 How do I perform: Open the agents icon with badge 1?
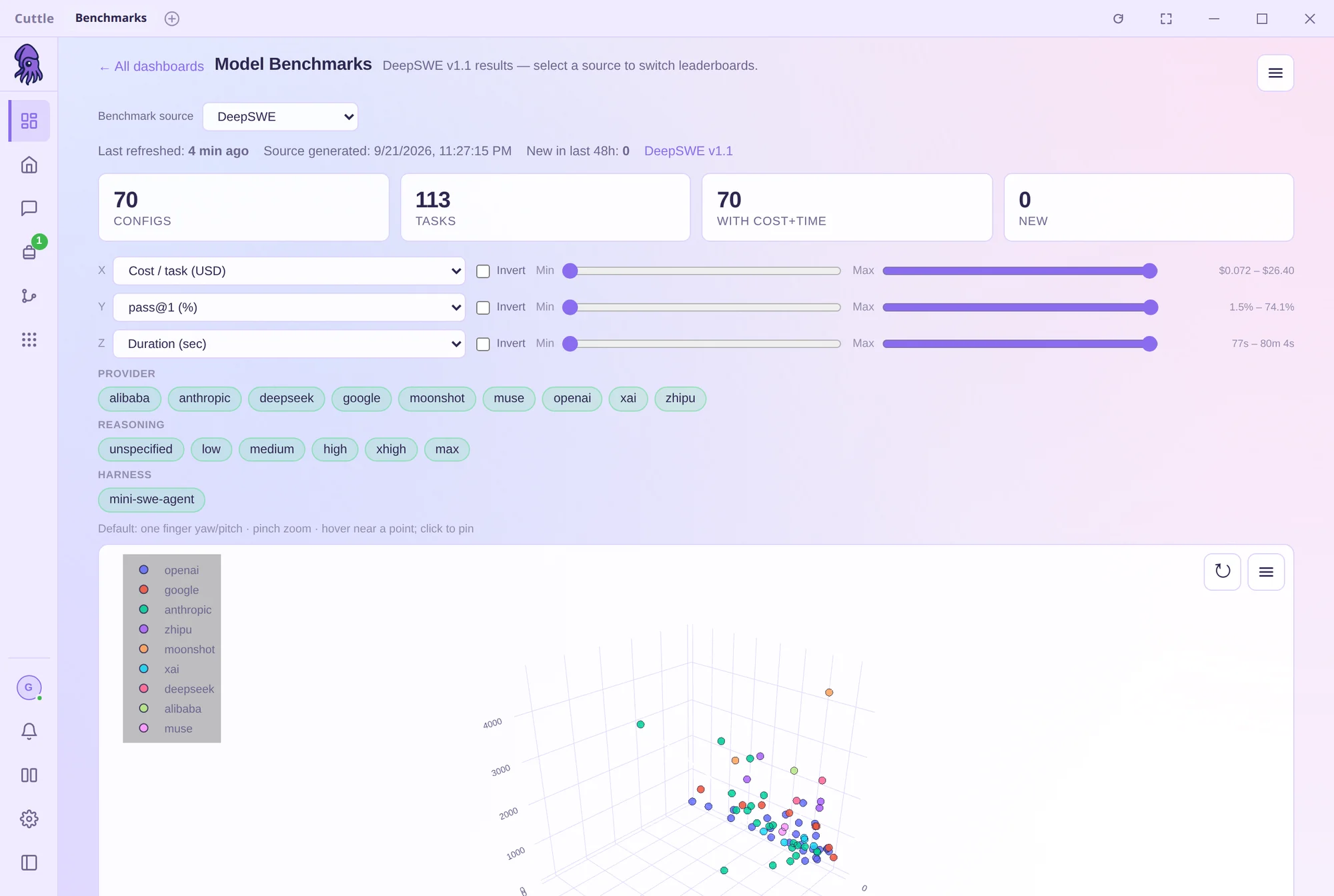(29, 251)
